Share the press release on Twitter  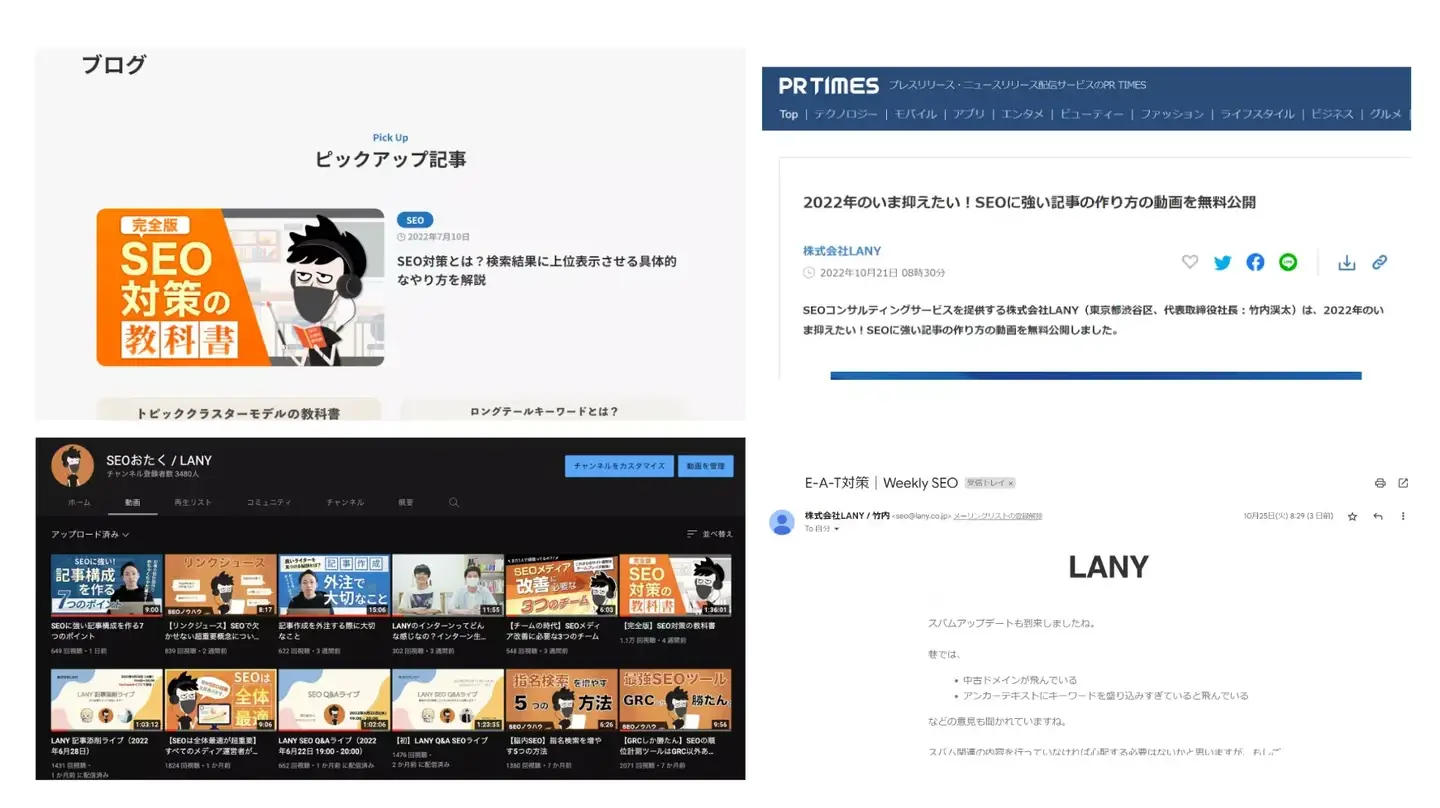coord(1222,262)
